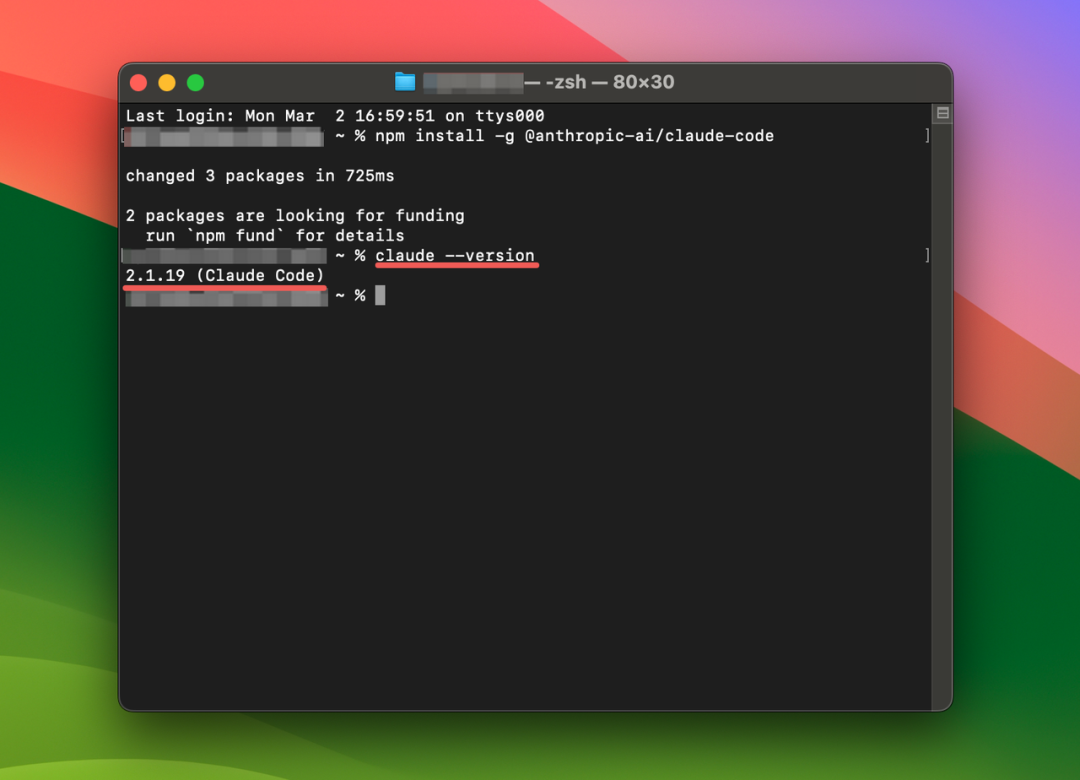The height and width of the screenshot is (780, 1080).
Task: Click the 'npm install -g @anthropic-ai/claude-code' command
Action: 574,136
